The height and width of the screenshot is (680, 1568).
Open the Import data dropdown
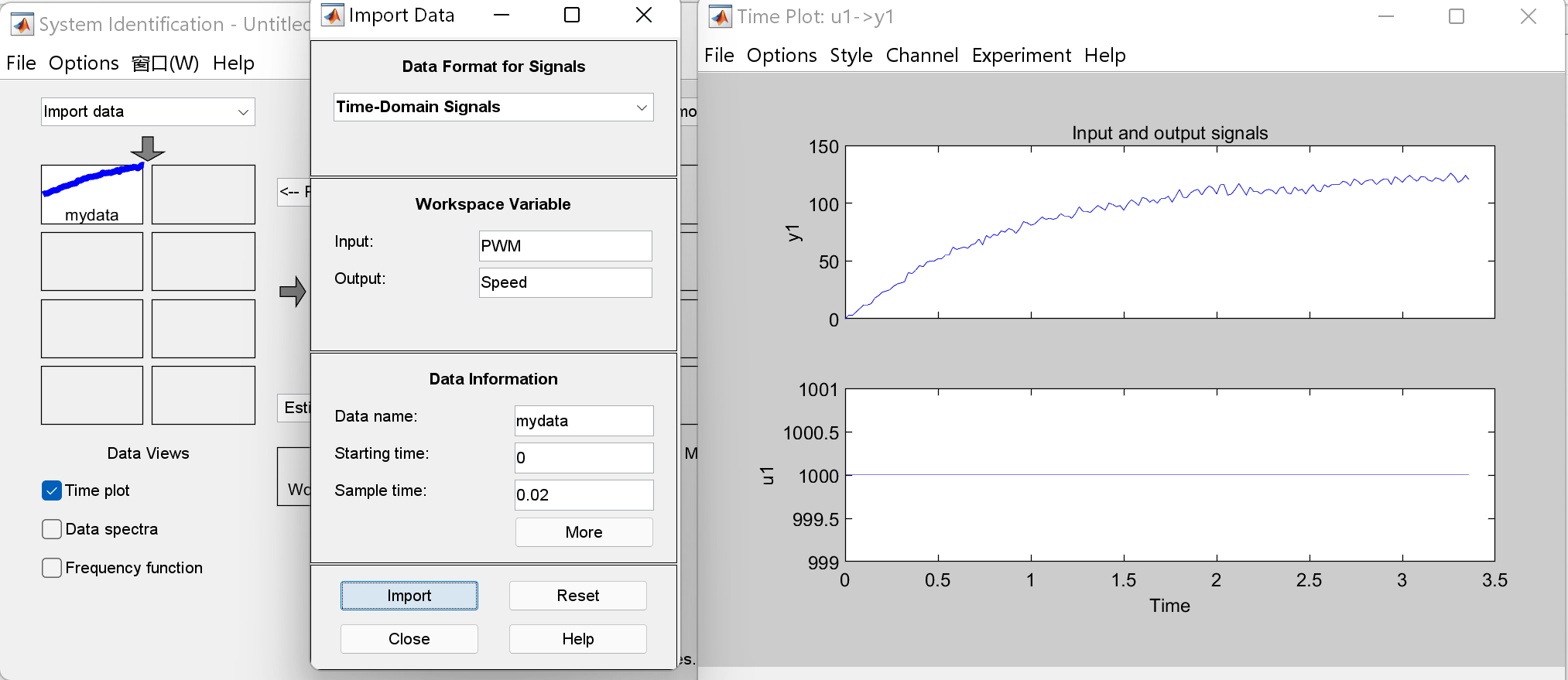click(x=148, y=111)
